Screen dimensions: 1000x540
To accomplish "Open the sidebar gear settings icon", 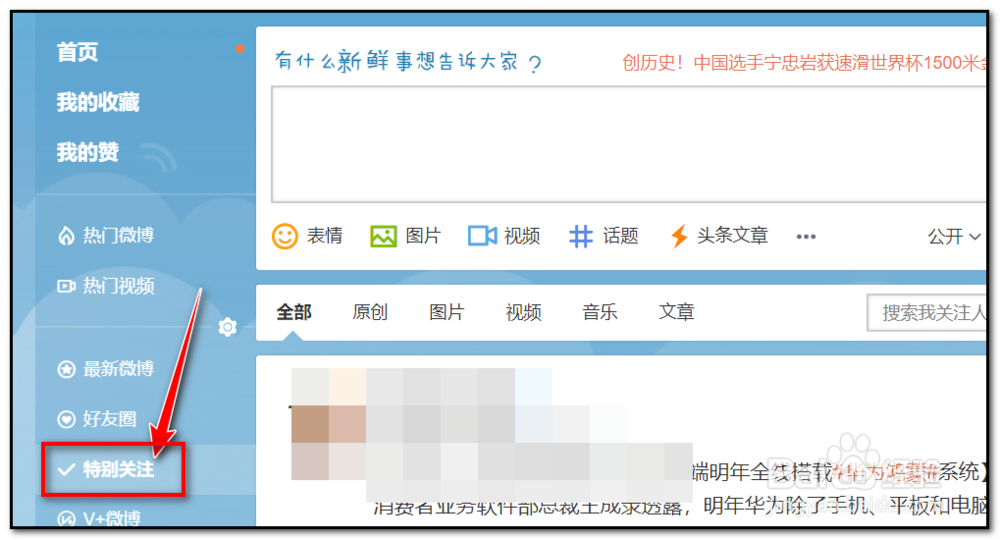I will click(227, 327).
